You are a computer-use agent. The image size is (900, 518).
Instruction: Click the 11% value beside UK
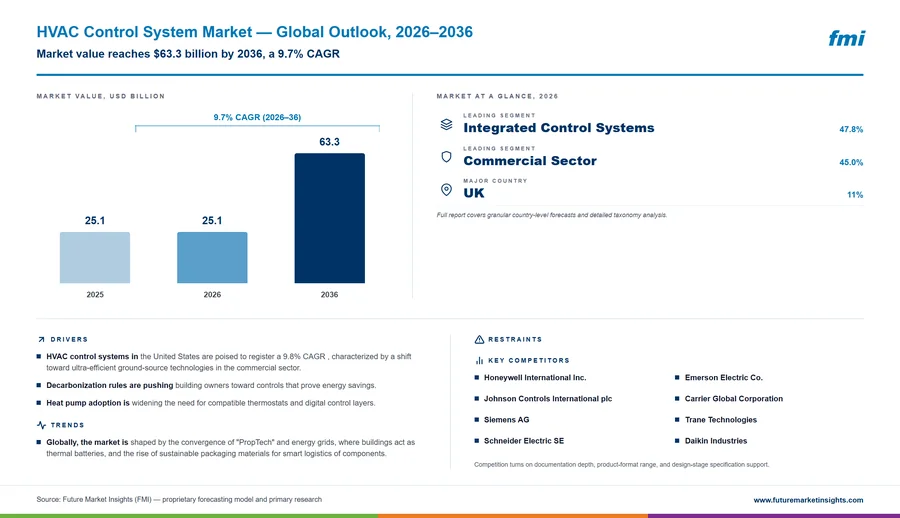[855, 195]
